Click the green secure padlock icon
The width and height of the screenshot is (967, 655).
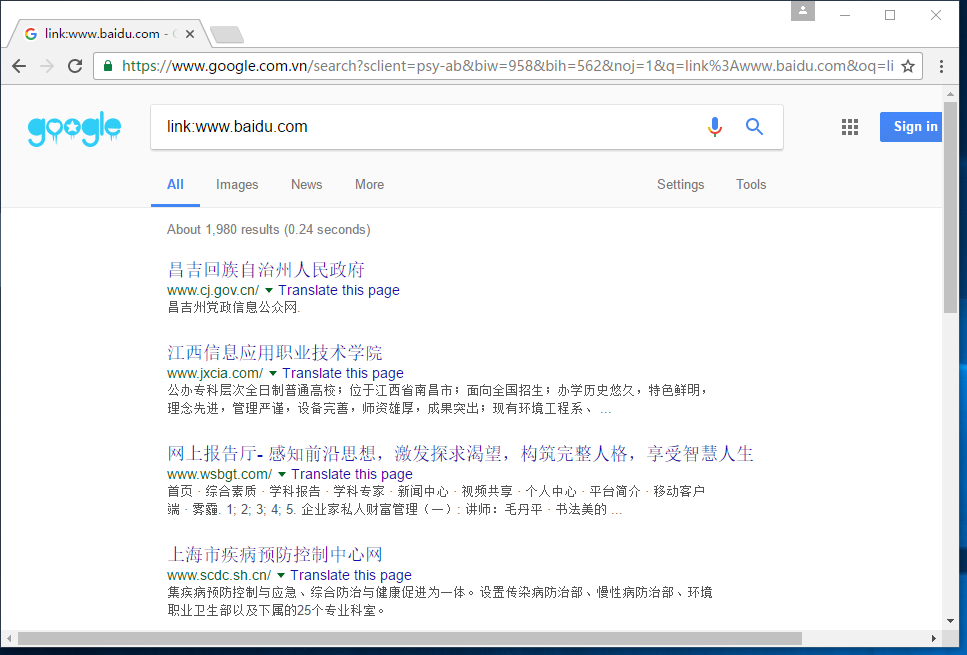(108, 65)
